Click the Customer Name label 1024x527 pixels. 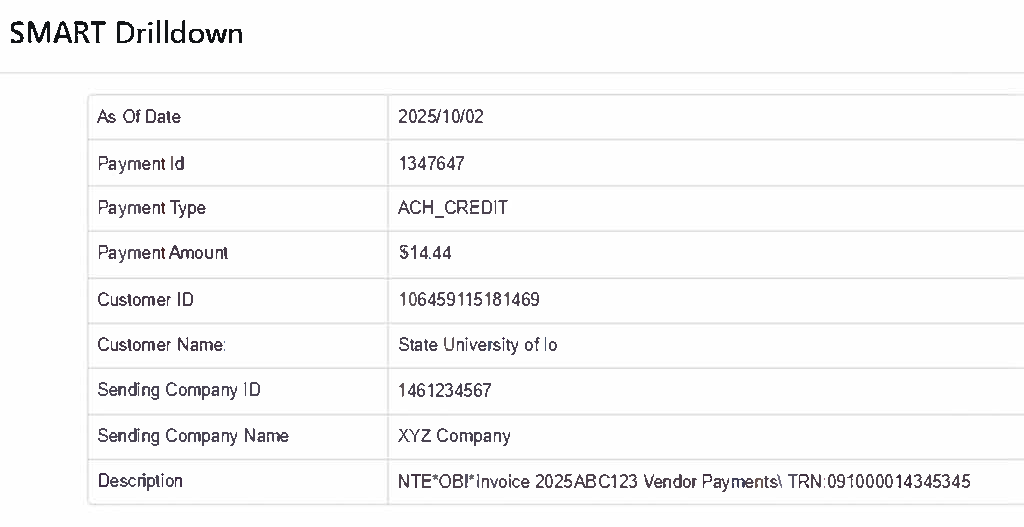tap(162, 345)
